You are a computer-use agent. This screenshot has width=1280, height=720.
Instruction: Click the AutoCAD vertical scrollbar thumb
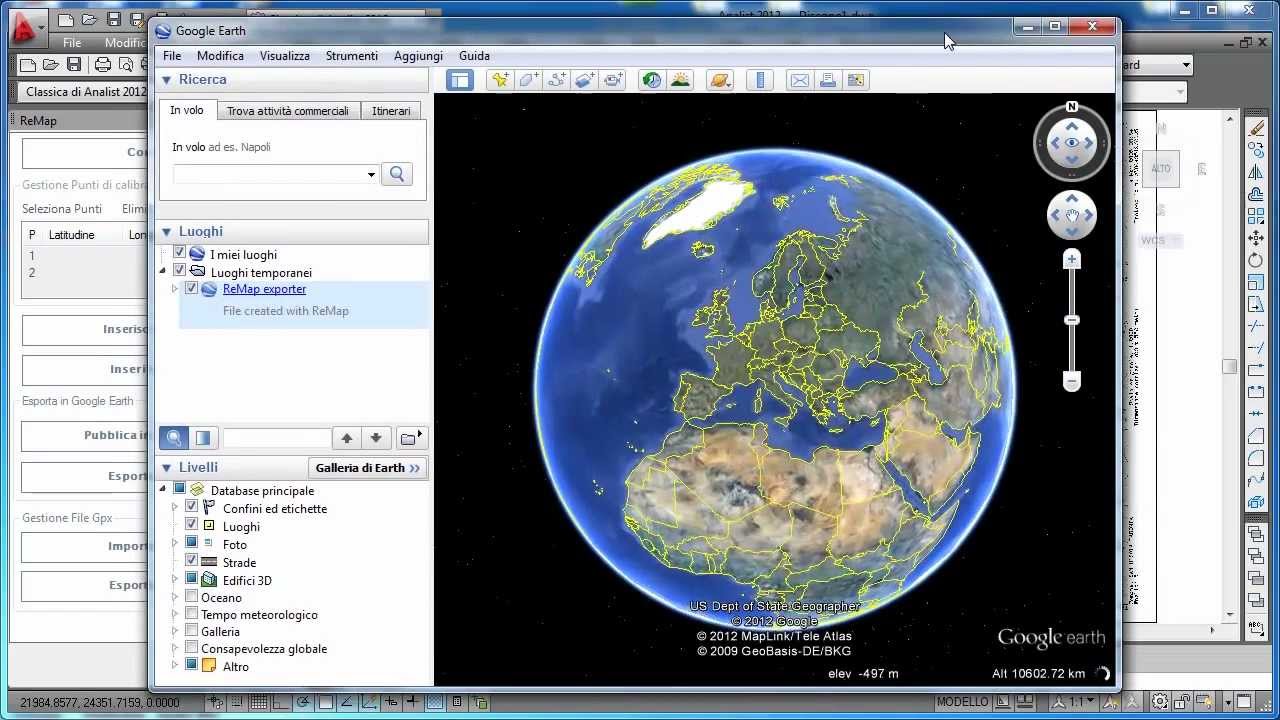click(1230, 367)
